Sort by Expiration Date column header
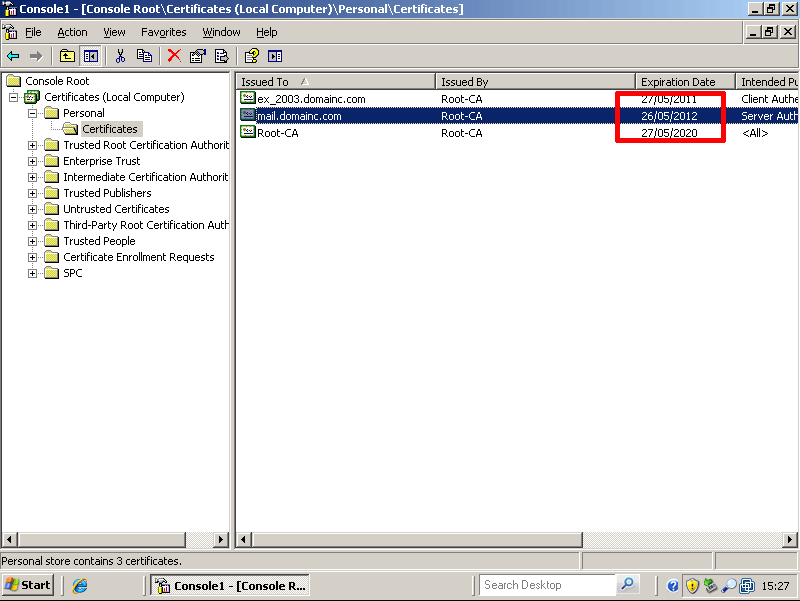The width and height of the screenshot is (800, 601). click(x=685, y=82)
